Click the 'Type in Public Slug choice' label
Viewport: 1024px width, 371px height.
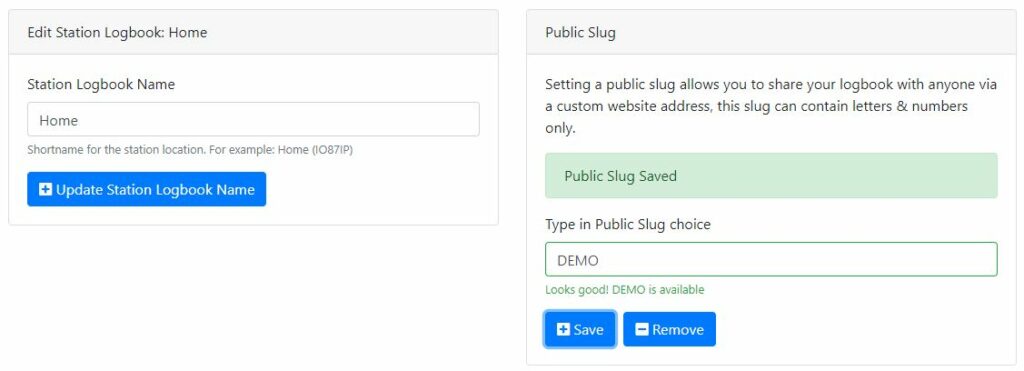[x=628, y=225]
